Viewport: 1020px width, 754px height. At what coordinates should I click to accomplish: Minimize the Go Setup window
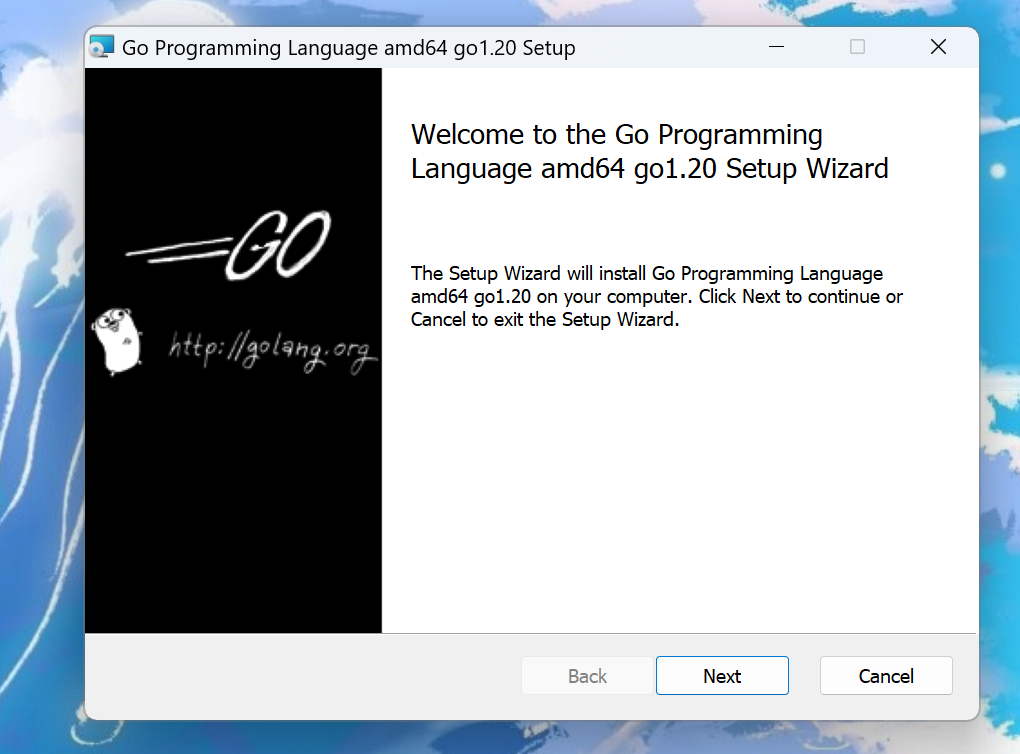tap(776, 47)
